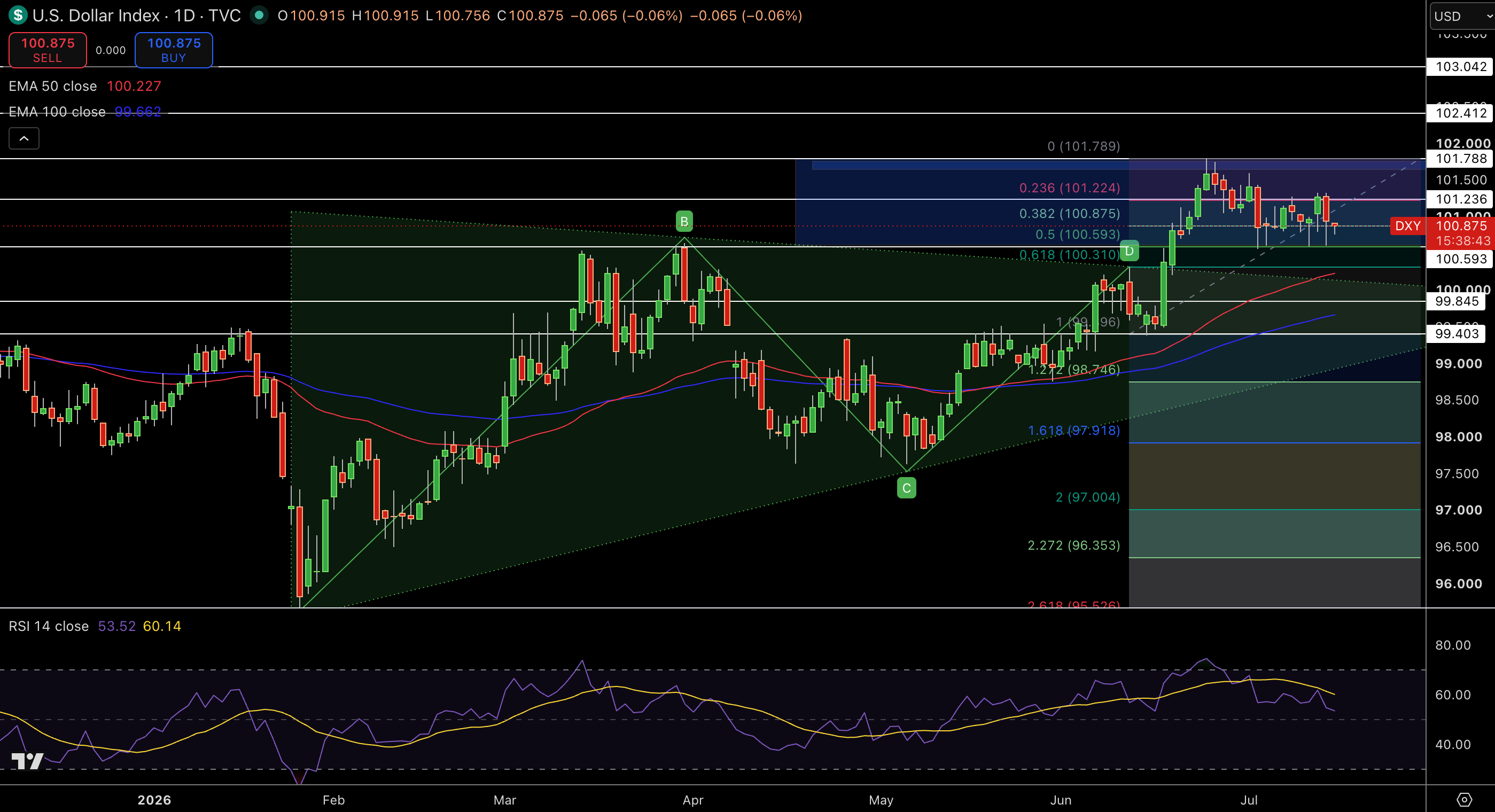Click the 102.412 price axis label
This screenshot has height=812, width=1495.
[x=1461, y=113]
